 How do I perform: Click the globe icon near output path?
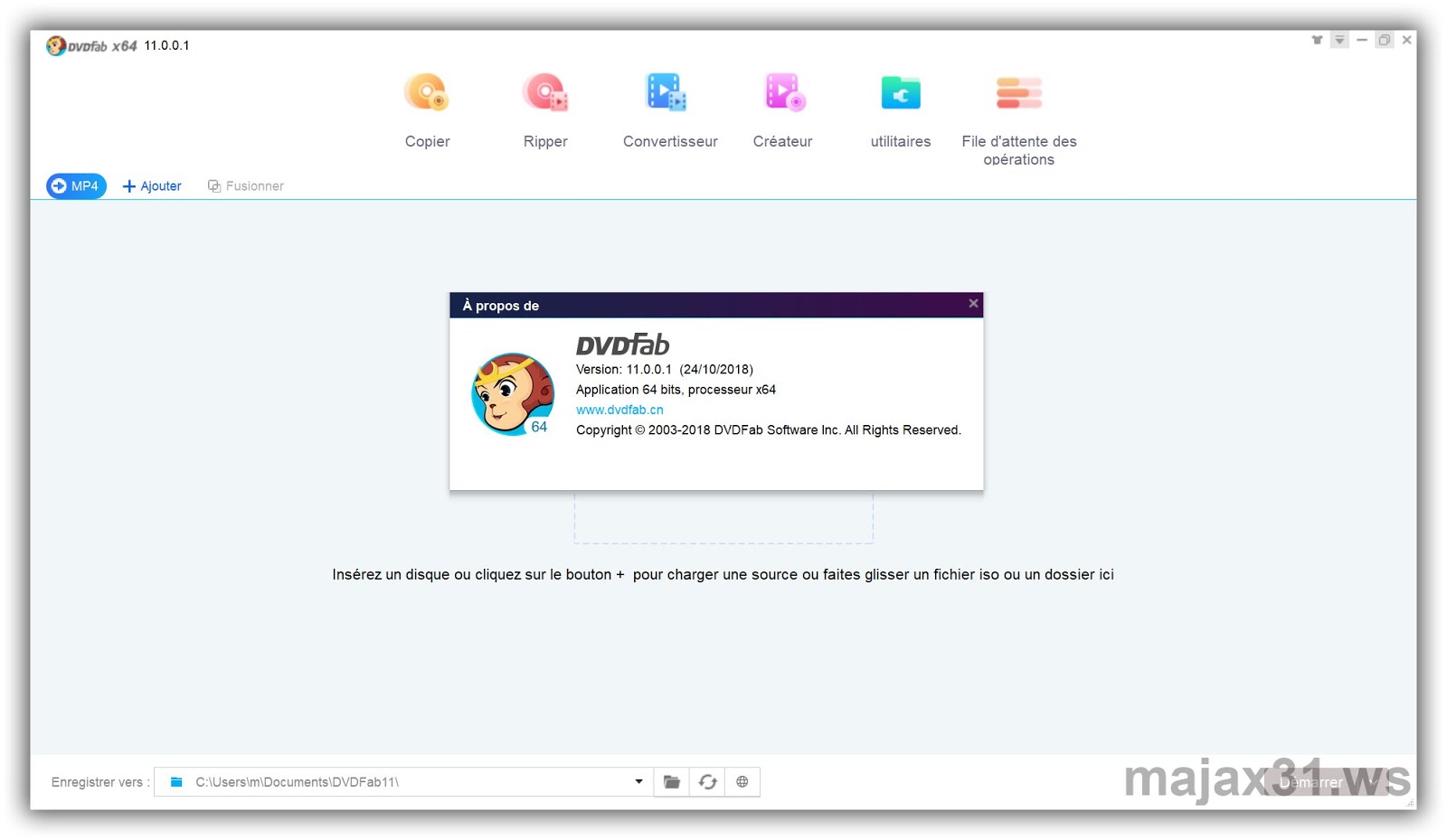(742, 782)
